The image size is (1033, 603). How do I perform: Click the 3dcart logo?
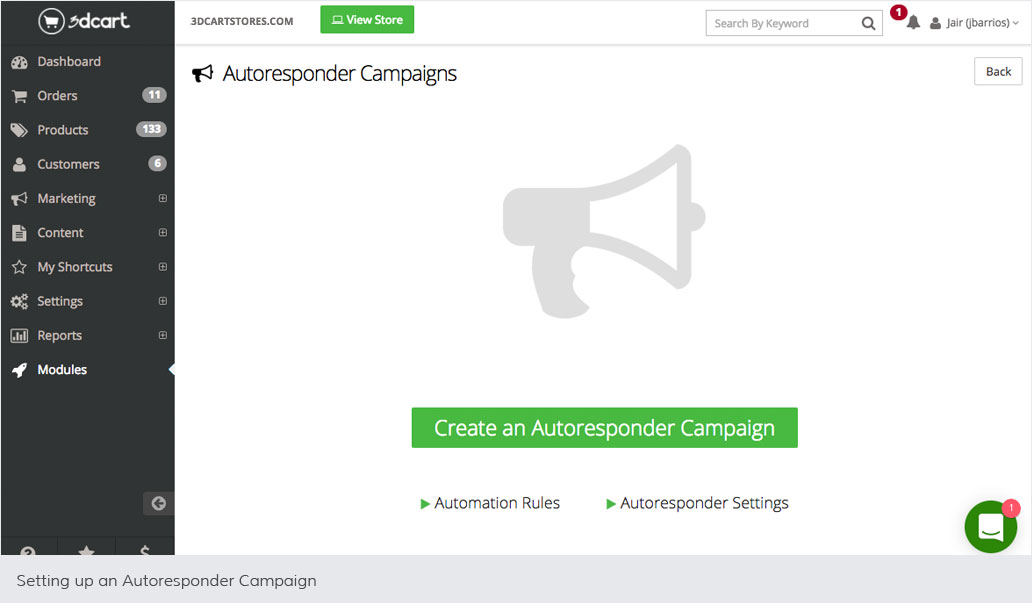[85, 21]
